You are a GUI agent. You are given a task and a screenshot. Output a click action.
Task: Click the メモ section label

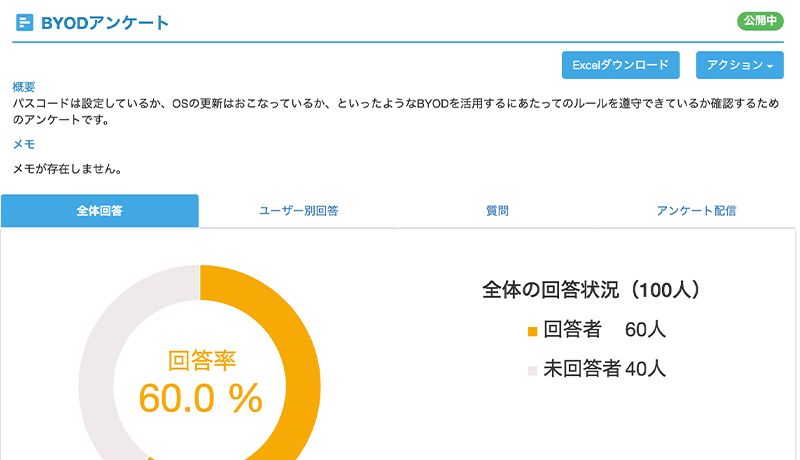23,144
